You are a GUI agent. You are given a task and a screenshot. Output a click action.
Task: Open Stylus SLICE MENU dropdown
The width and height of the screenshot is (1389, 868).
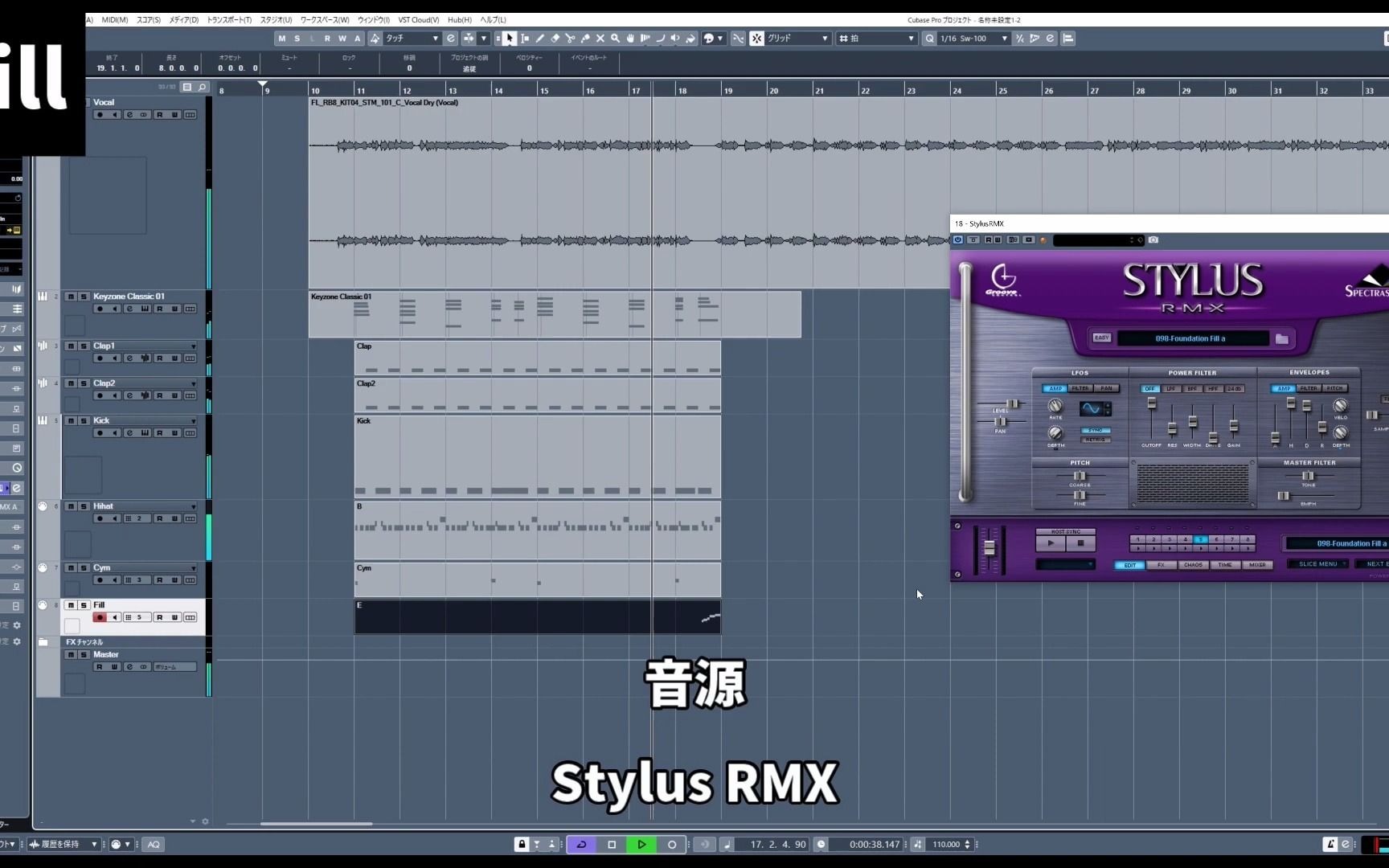coord(1318,564)
